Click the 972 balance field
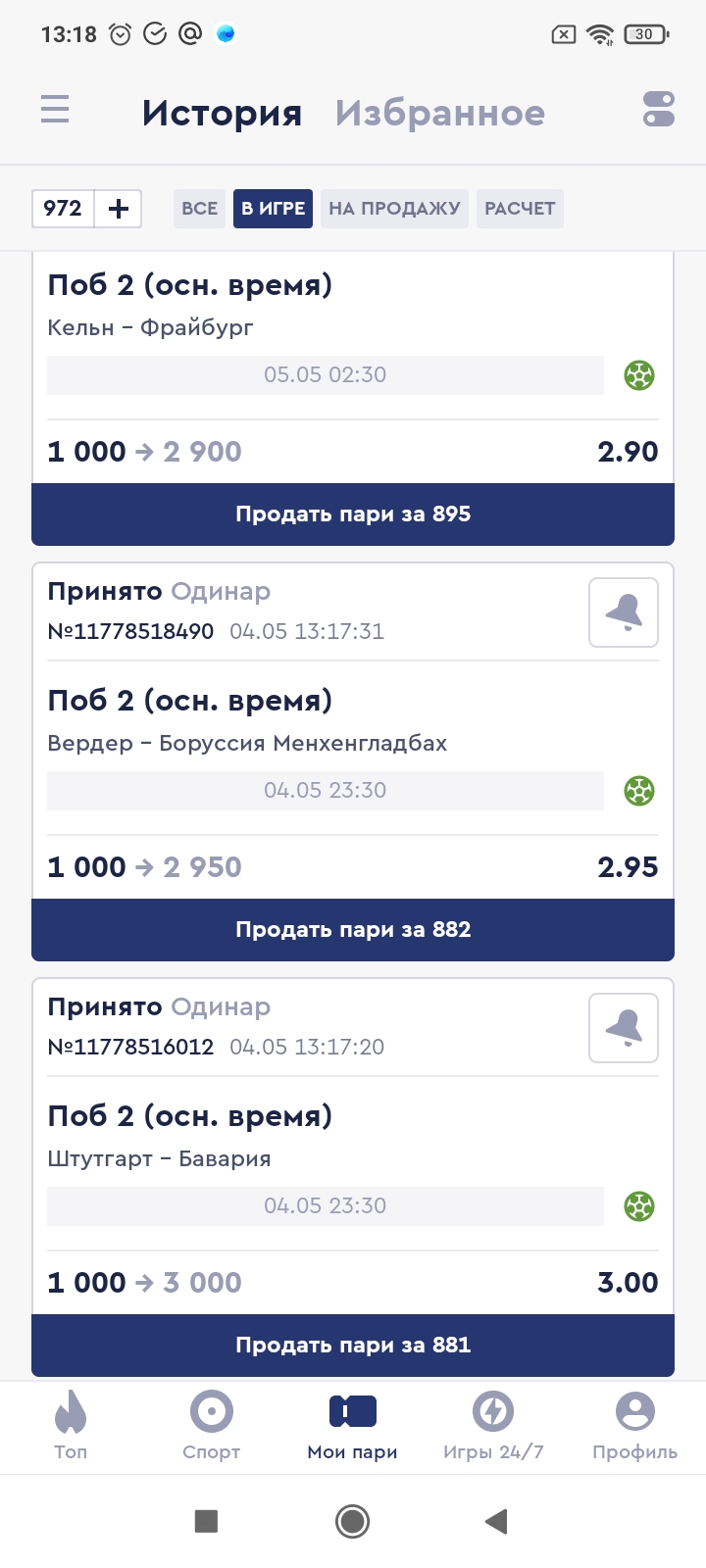The height and width of the screenshot is (1568, 706). (63, 209)
